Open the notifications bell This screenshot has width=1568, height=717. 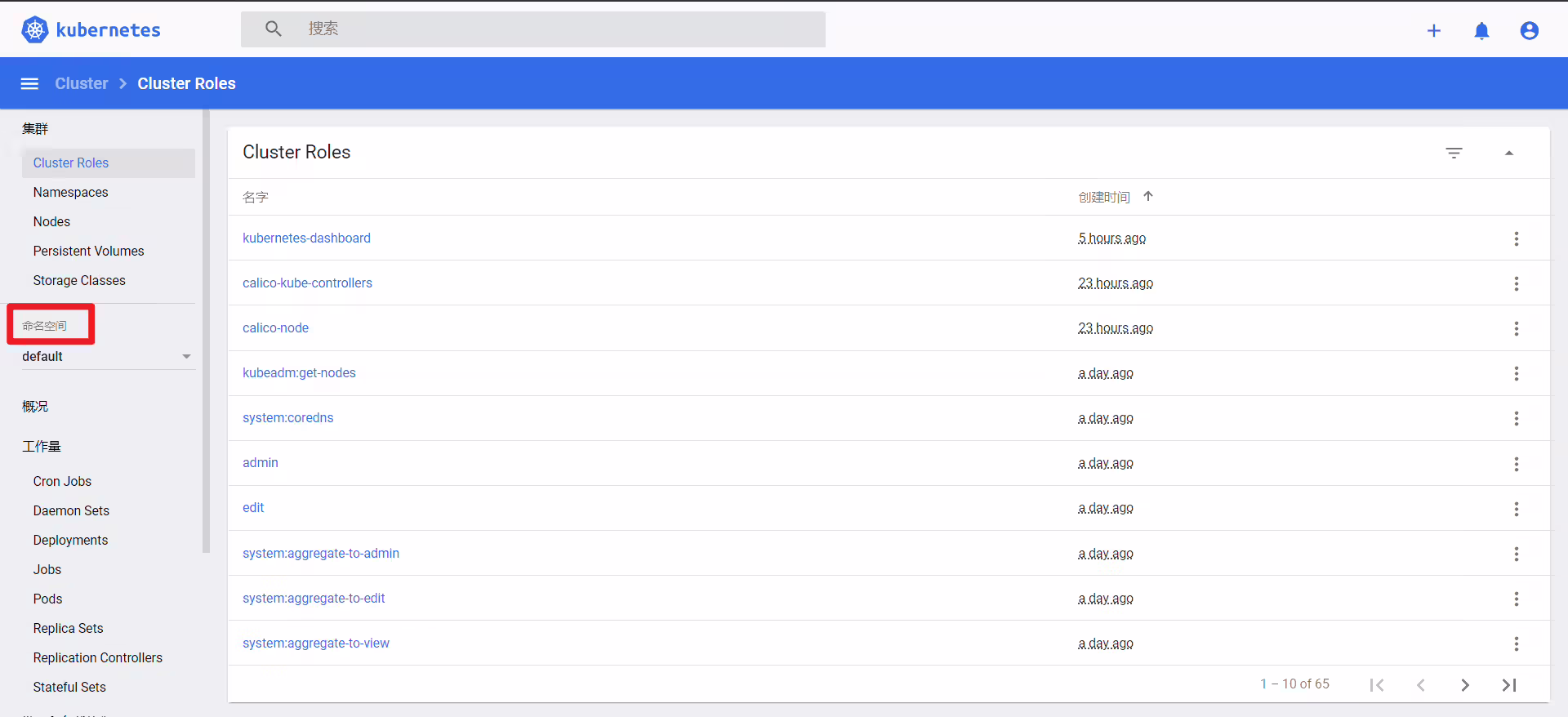click(1481, 31)
